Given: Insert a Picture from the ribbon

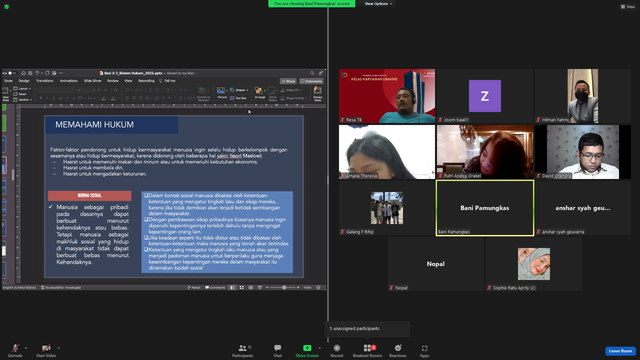Looking at the screenshot, I should click(x=222, y=93).
